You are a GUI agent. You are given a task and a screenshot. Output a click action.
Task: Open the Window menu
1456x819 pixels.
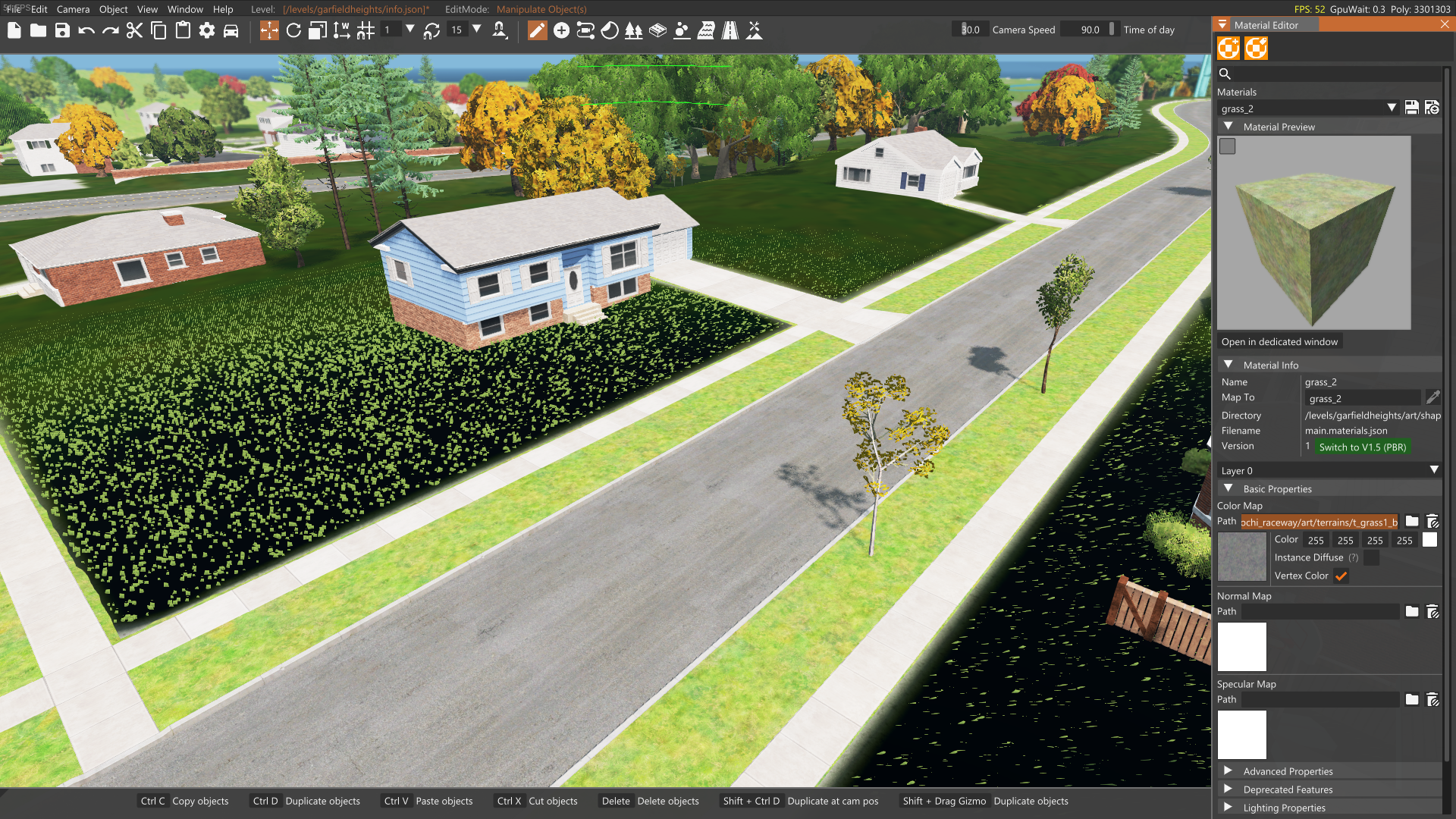click(x=185, y=9)
